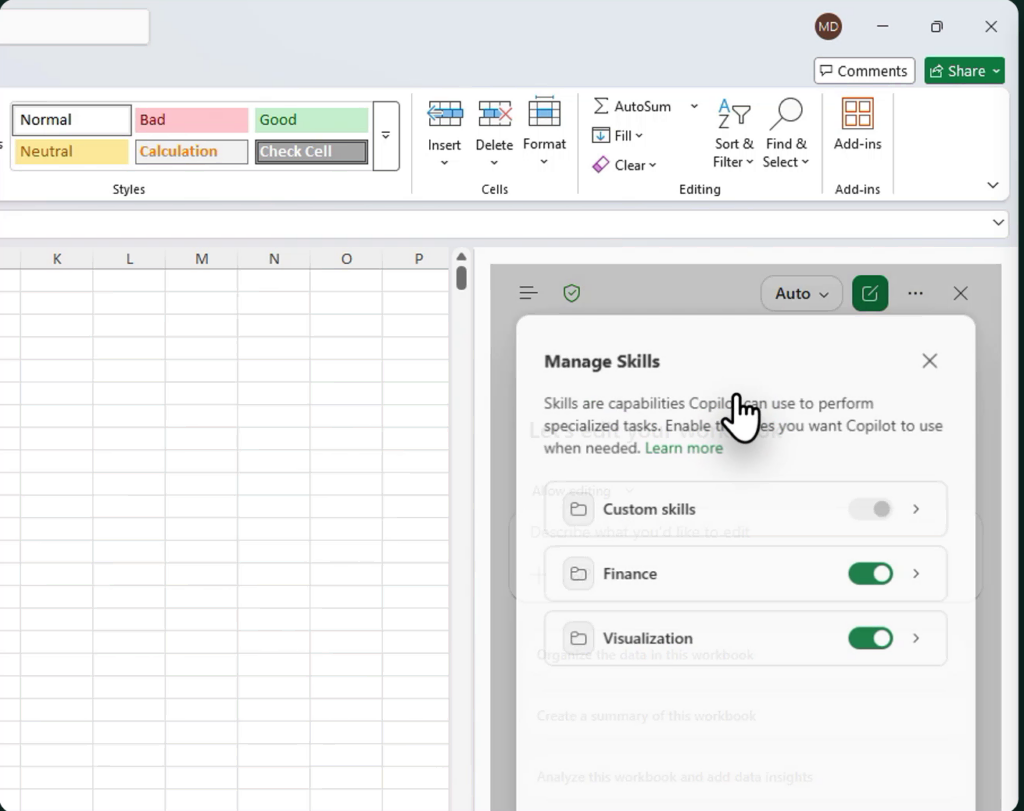Apply the Bad cell style
This screenshot has height=811, width=1024.
click(192, 120)
